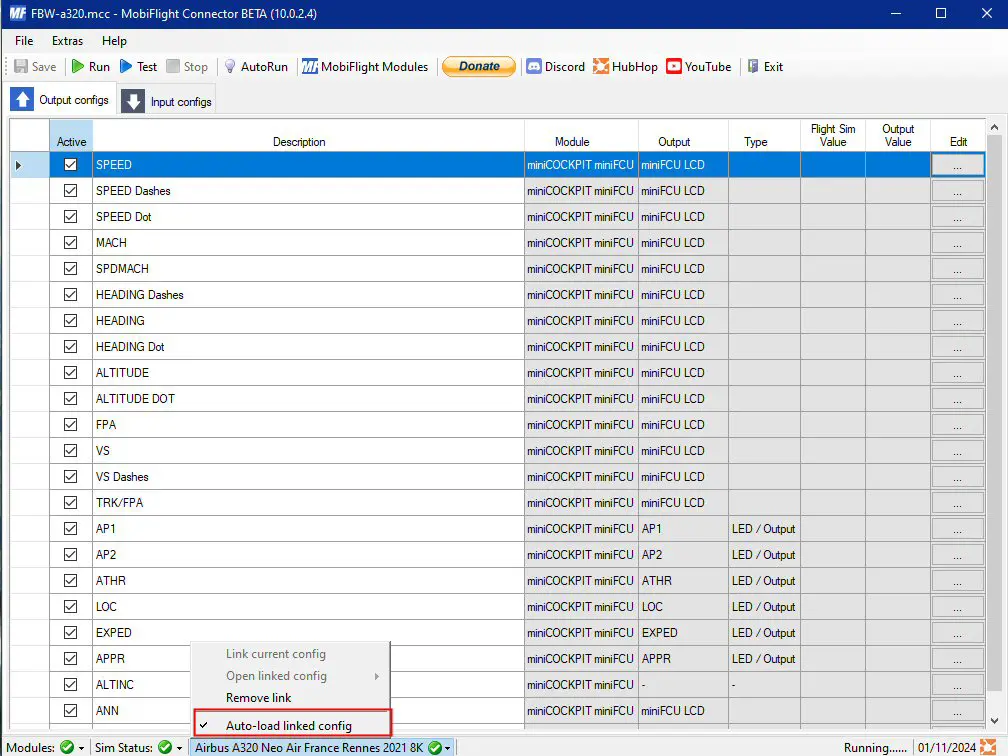Click Input configs down arrow icon
1008x756 pixels.
(x=133, y=101)
